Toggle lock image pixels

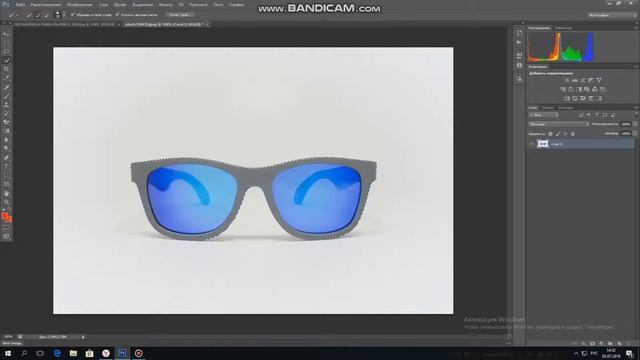point(558,134)
